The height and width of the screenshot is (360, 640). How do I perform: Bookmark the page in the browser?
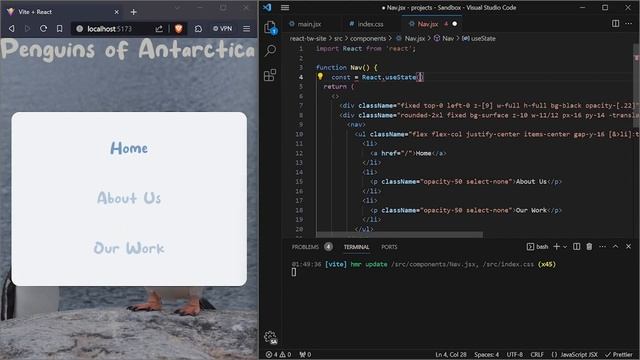[x=60, y=29]
